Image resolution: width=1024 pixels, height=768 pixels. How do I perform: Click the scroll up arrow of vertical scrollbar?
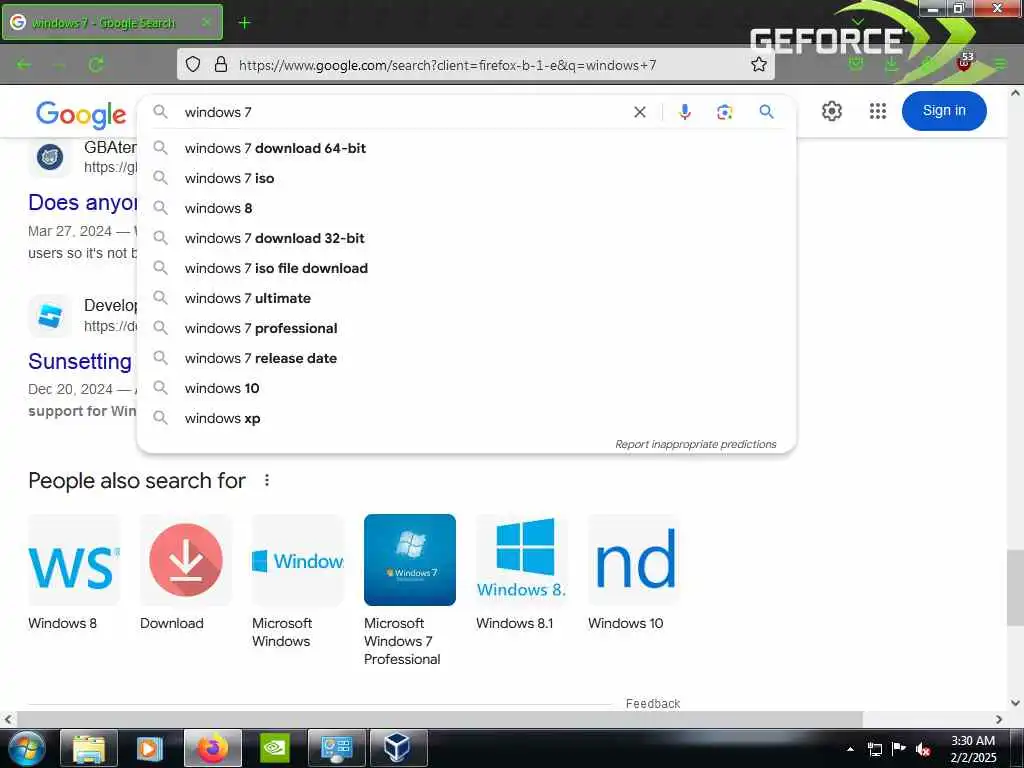click(x=1015, y=93)
